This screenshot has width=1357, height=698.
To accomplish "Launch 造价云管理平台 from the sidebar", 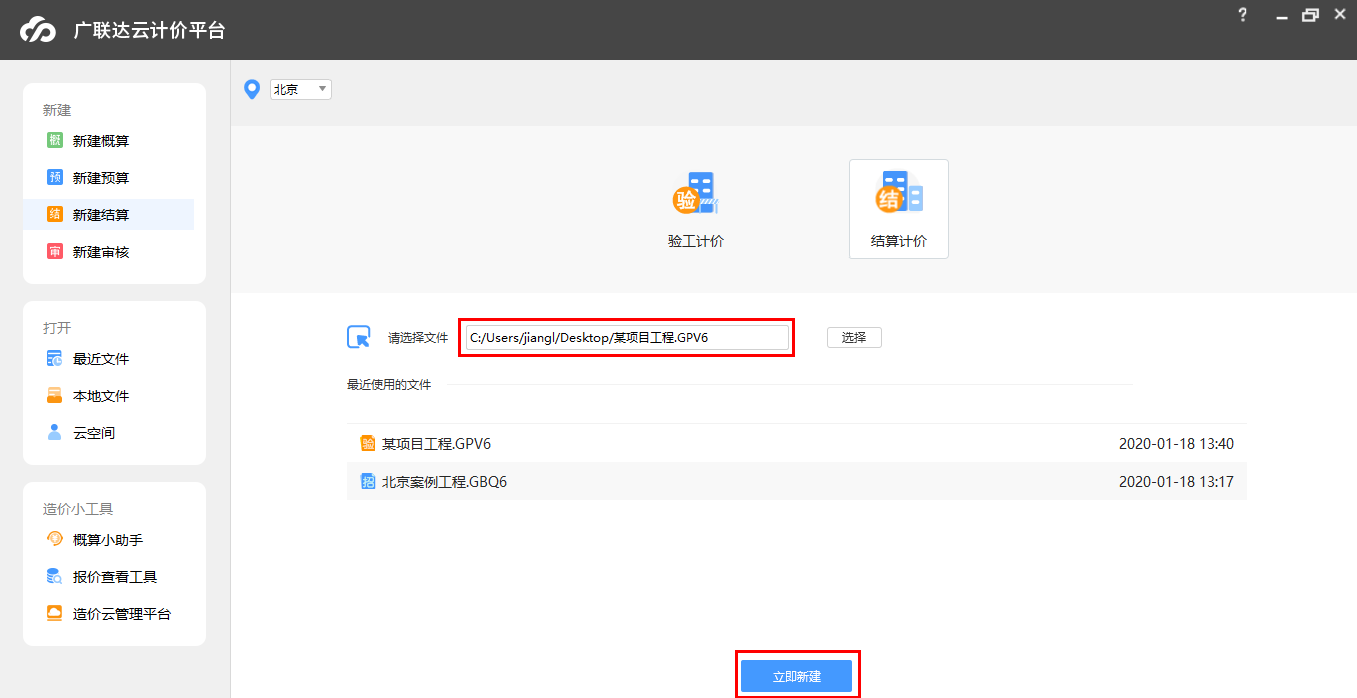I will (x=122, y=614).
